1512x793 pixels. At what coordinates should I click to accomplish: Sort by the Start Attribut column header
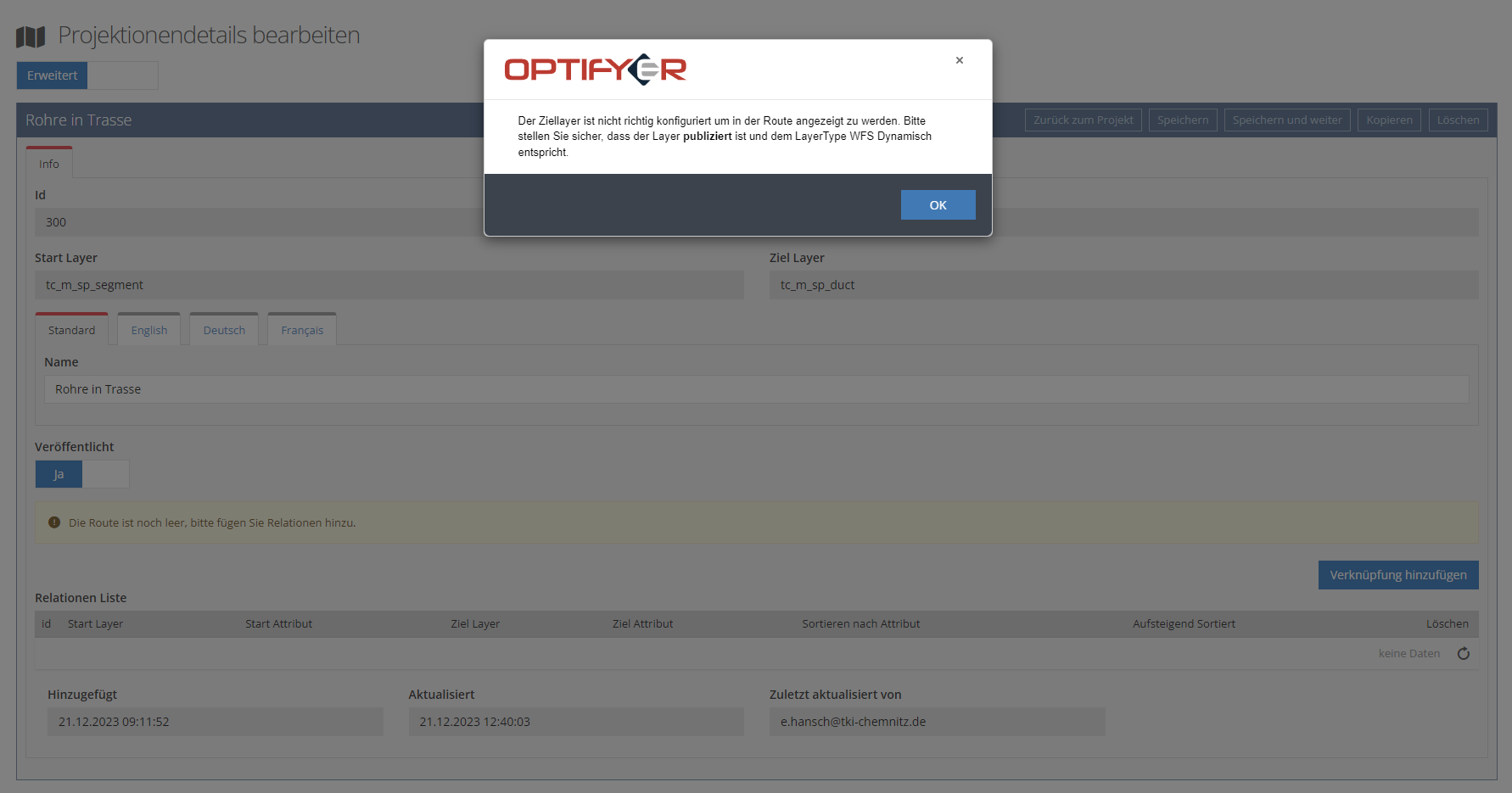tap(278, 624)
